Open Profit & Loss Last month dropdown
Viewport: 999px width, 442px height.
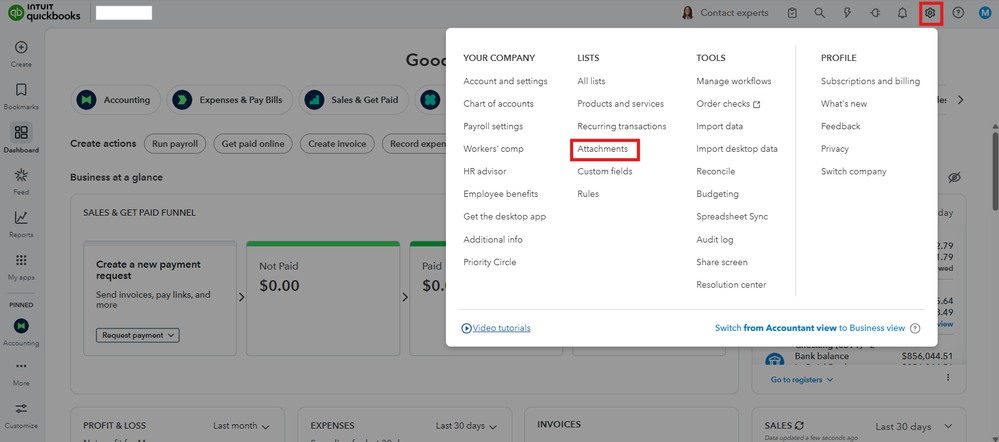pyautogui.click(x=241, y=426)
